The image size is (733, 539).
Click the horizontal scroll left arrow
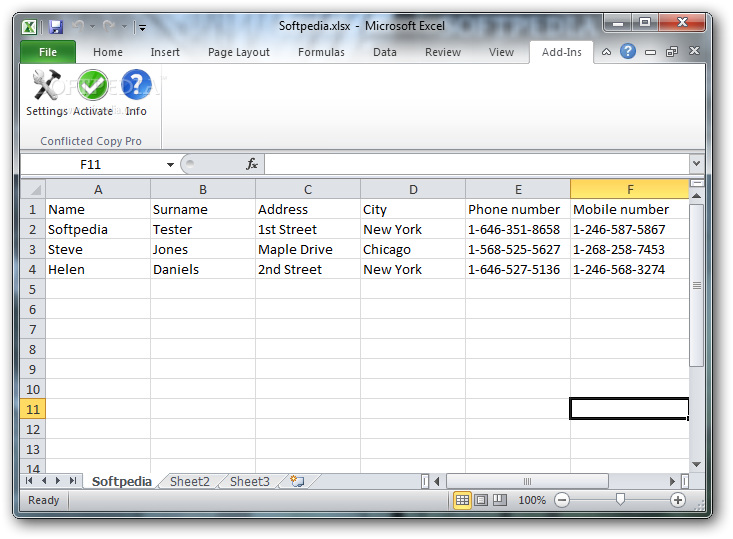coord(437,481)
